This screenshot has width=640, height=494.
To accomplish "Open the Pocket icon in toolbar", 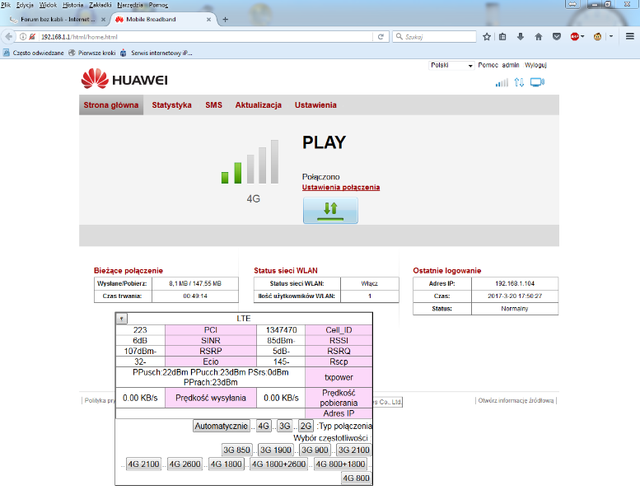I will click(x=556, y=37).
